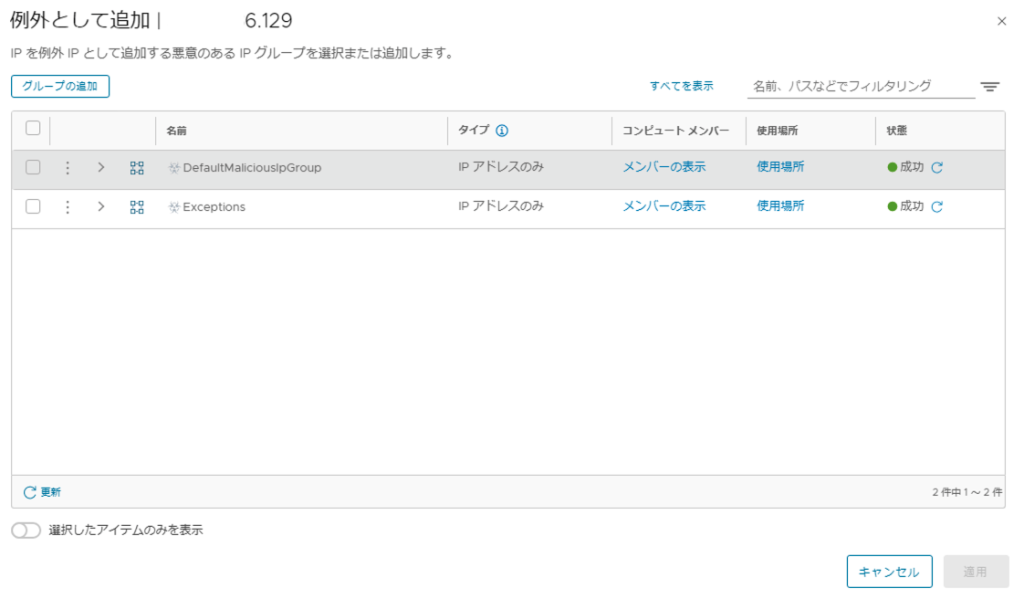Click the キャンセル button
Screen dimensions: 1024x599
pos(889,572)
